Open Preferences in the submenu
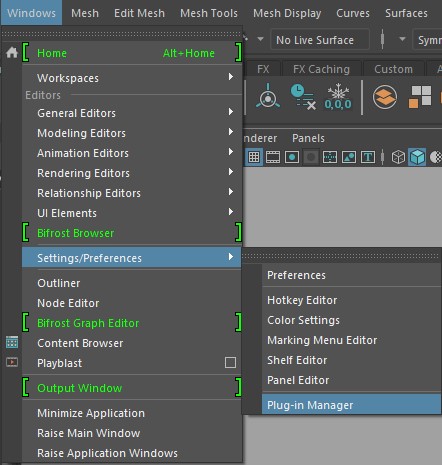This screenshot has height=465, width=442. click(351, 275)
